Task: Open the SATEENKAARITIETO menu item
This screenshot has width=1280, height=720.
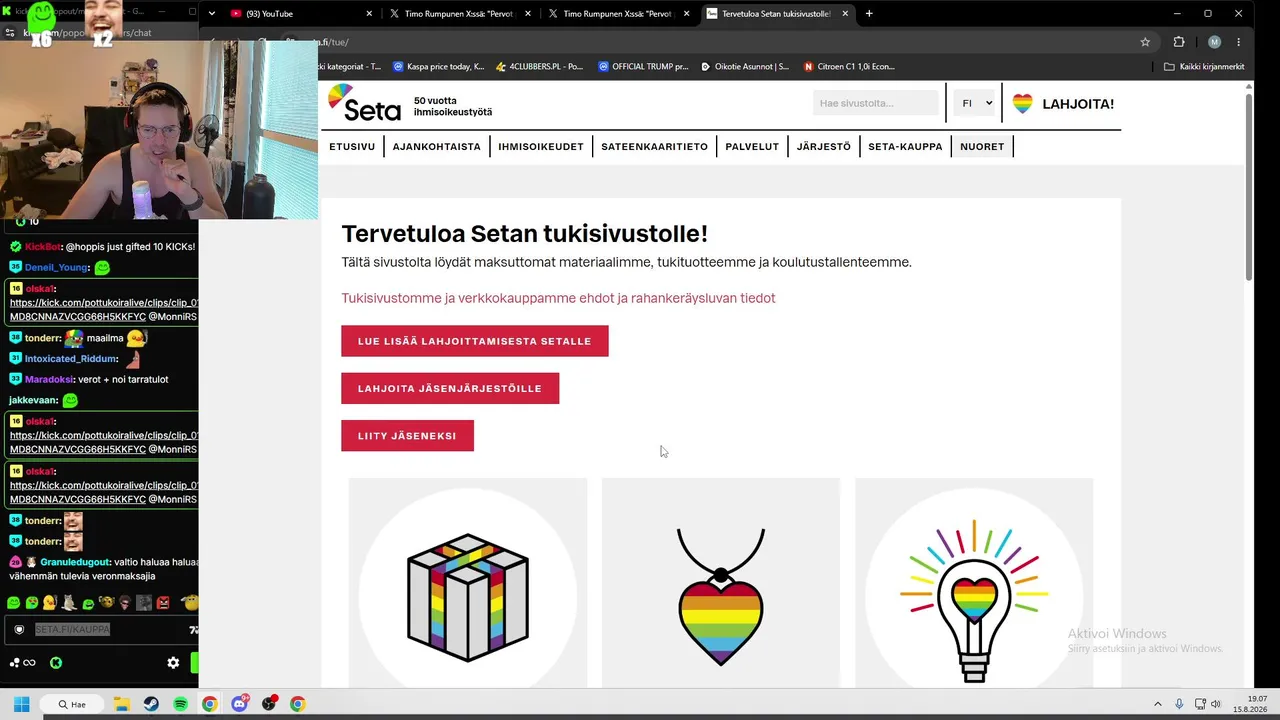Action: (x=654, y=147)
